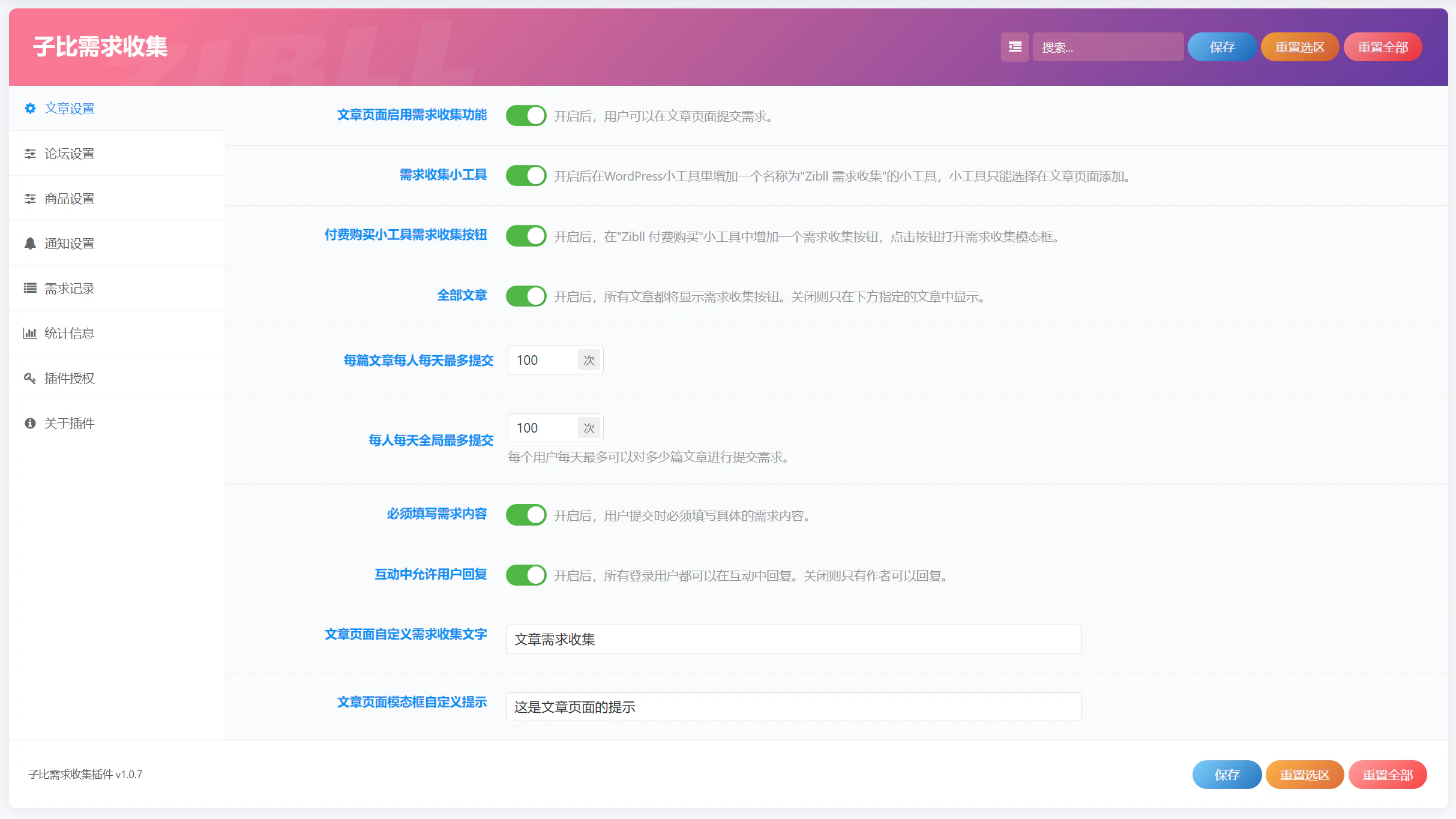Switch to 商品设置 section

pyautogui.click(x=117, y=199)
